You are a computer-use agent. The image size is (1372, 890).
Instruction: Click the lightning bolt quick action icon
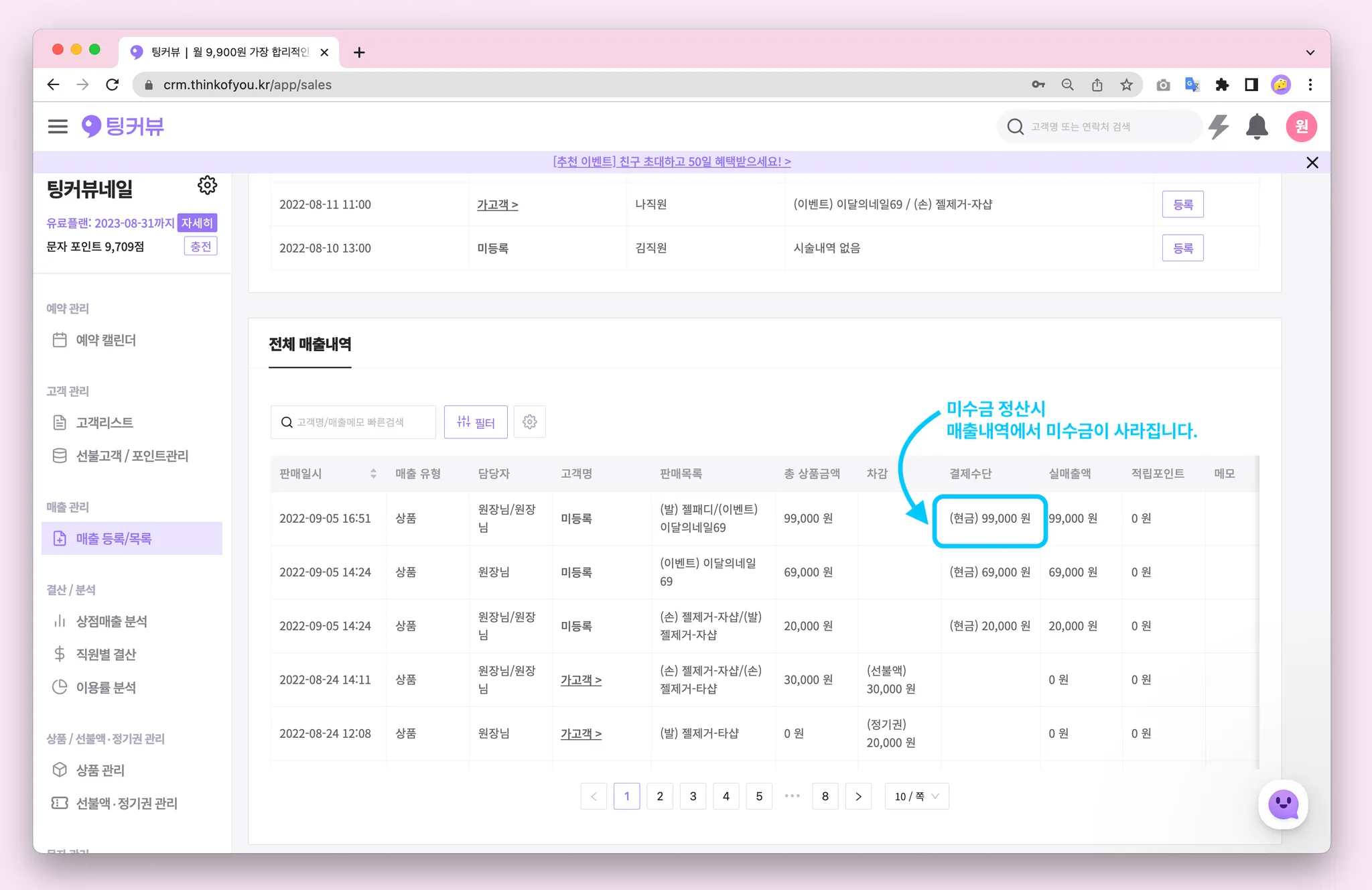(x=1219, y=127)
